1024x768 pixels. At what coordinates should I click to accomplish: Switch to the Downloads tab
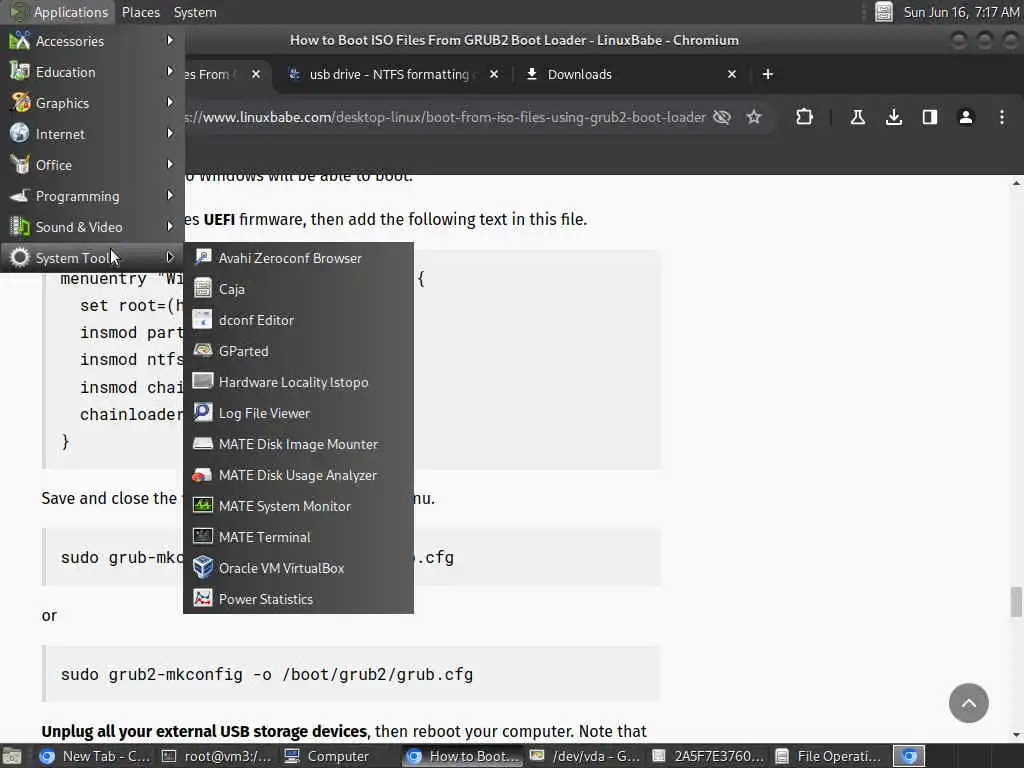click(x=580, y=74)
